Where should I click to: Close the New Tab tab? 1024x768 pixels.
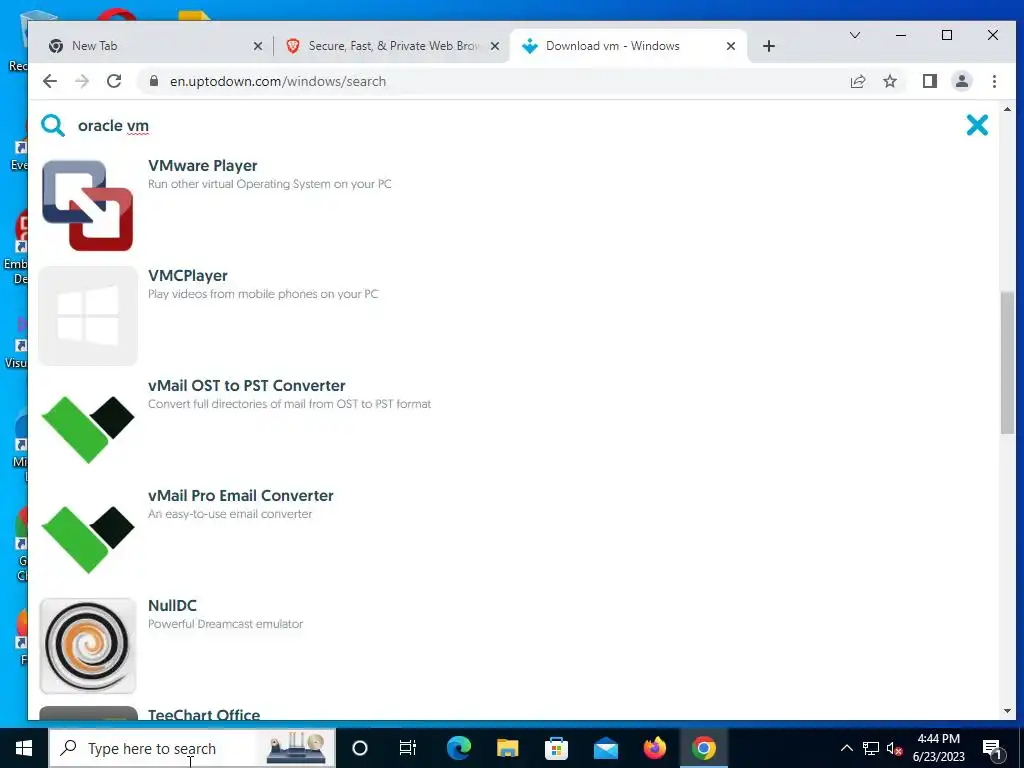tap(258, 46)
